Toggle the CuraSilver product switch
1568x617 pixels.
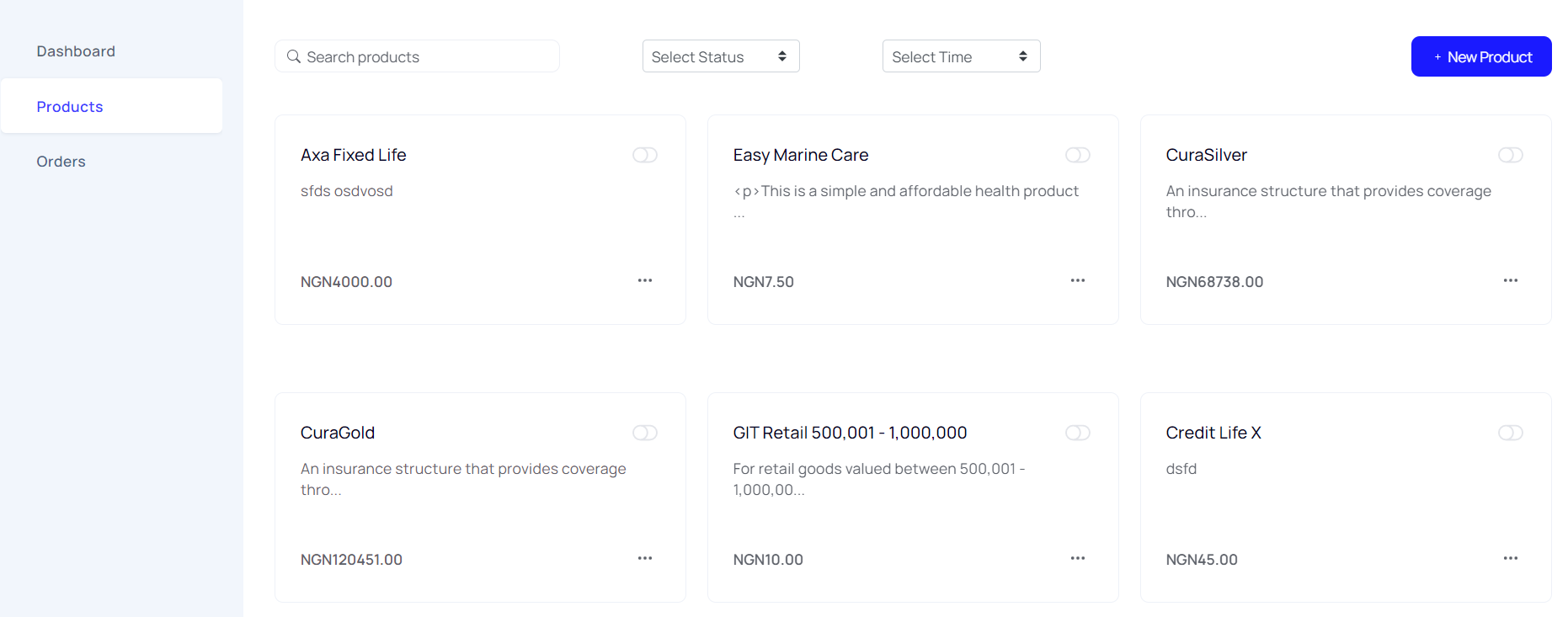click(x=1511, y=155)
